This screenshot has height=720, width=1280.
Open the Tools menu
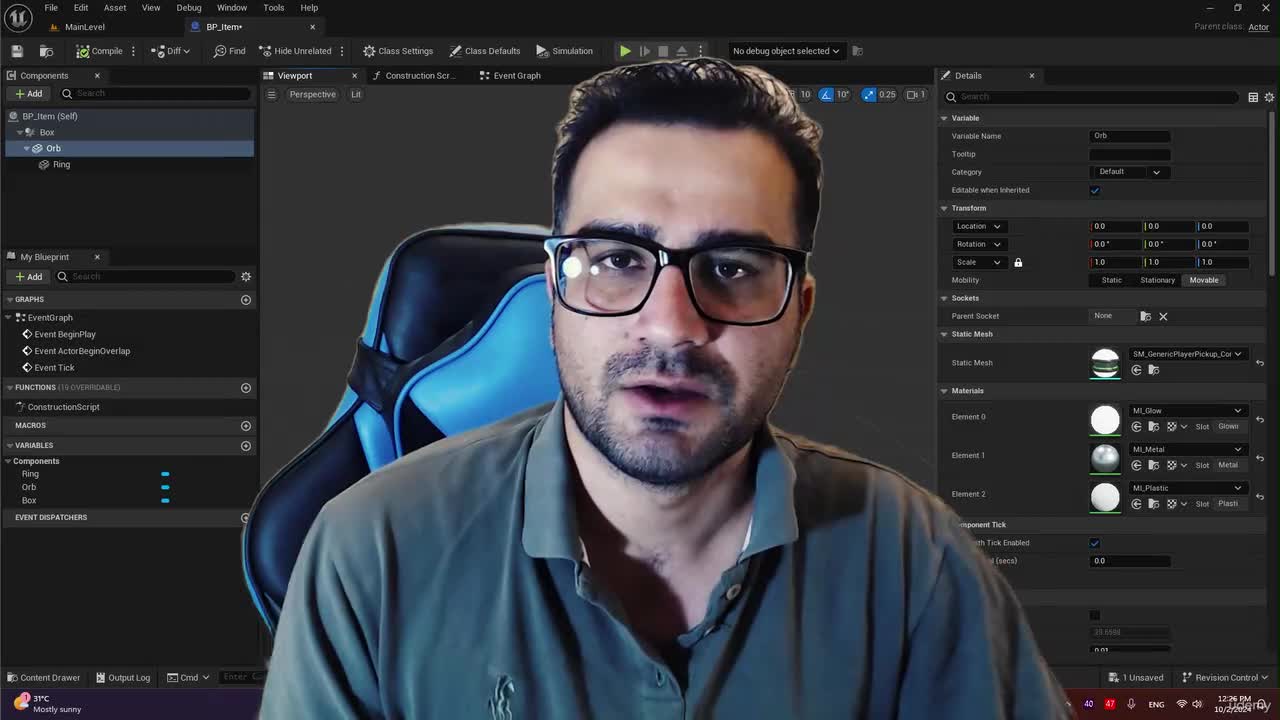[273, 8]
